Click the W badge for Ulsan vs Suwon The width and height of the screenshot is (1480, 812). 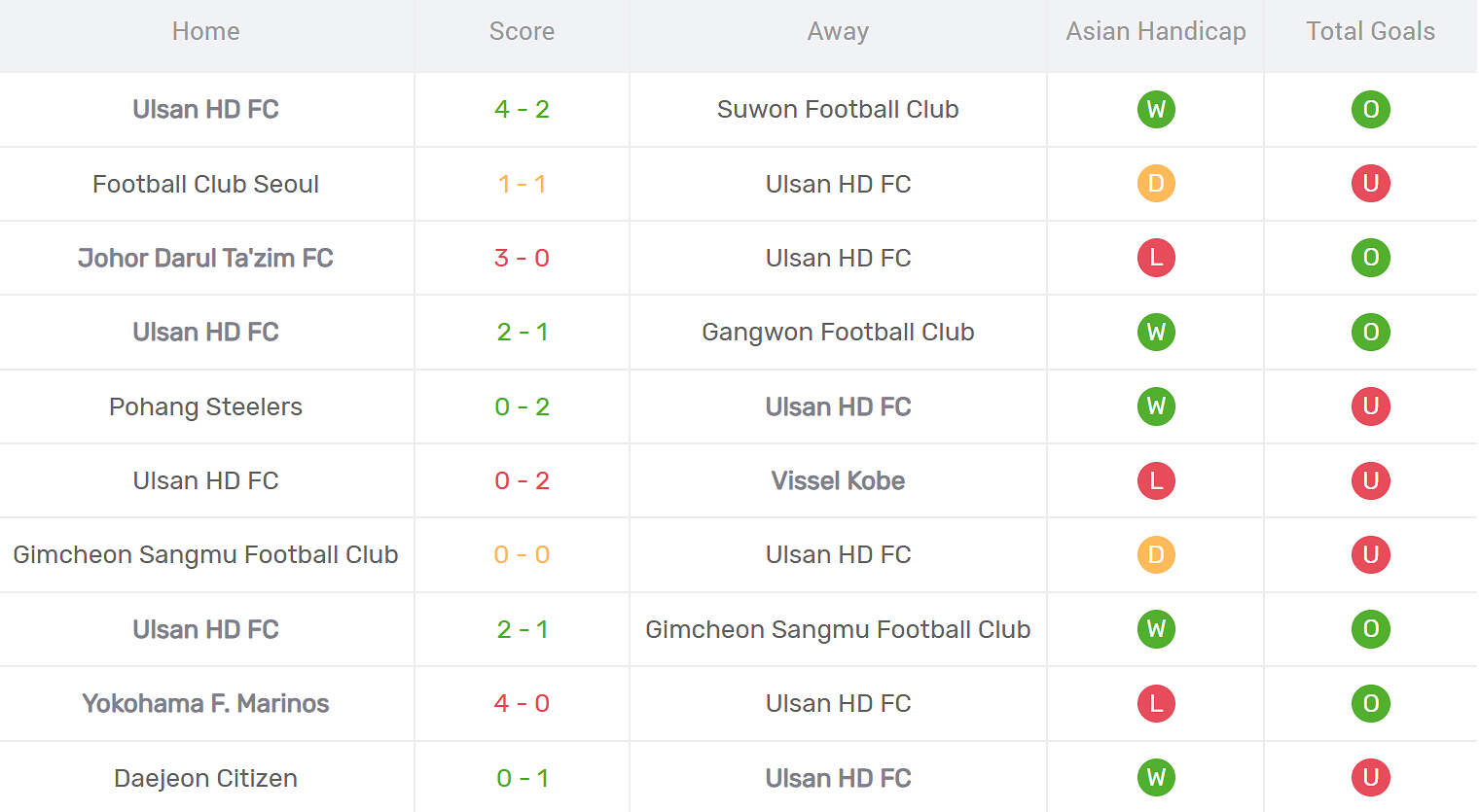point(1156,109)
